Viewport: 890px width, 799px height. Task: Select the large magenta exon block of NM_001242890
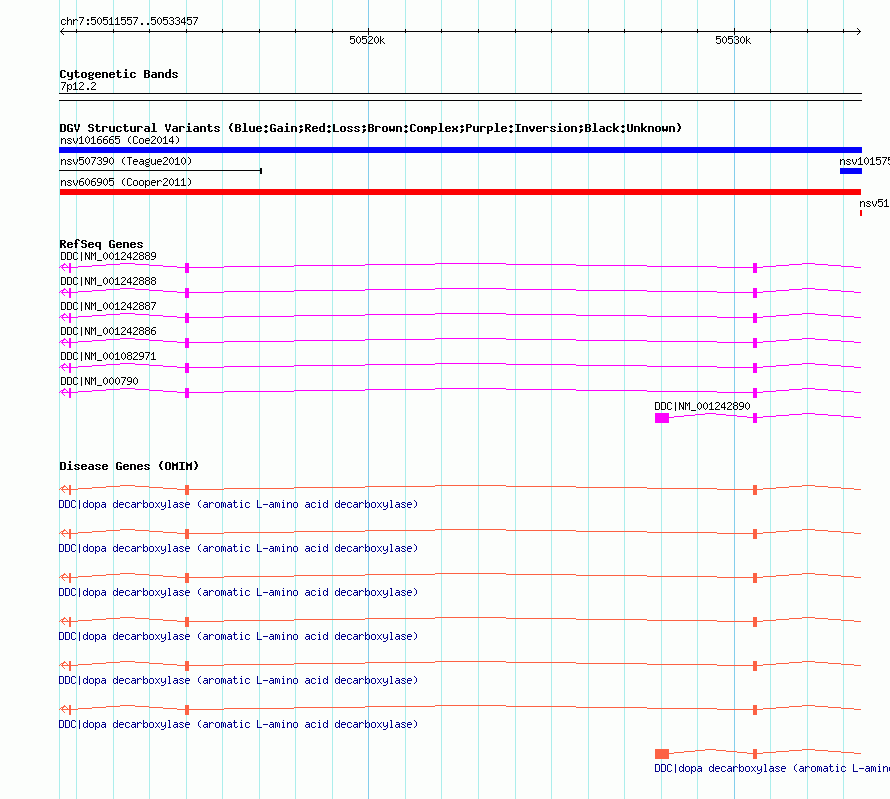click(x=662, y=418)
